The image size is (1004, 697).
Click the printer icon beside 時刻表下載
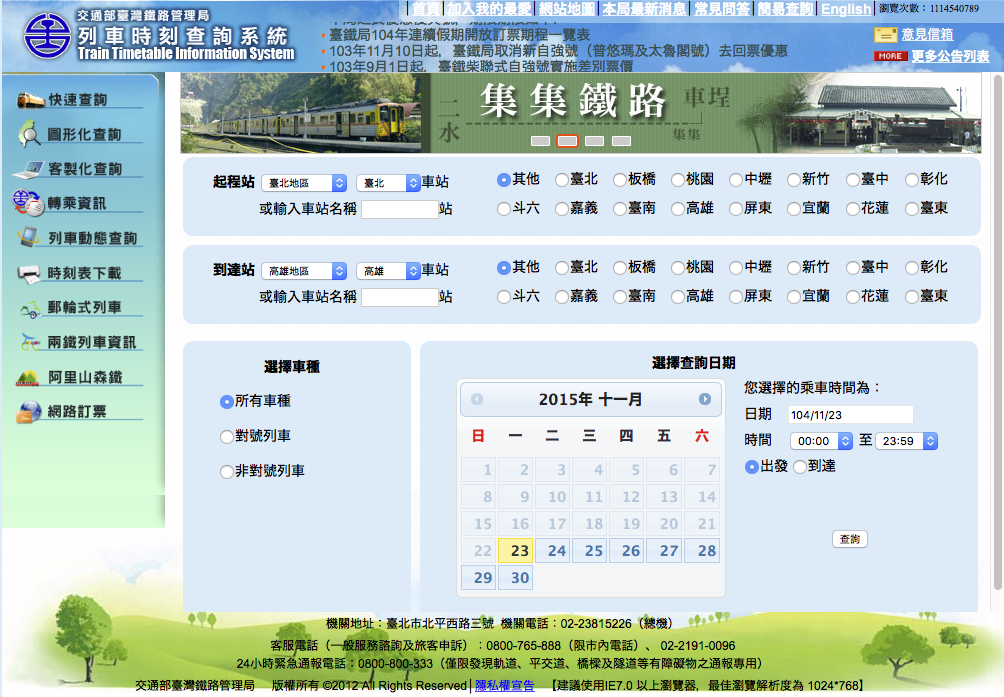(29, 274)
